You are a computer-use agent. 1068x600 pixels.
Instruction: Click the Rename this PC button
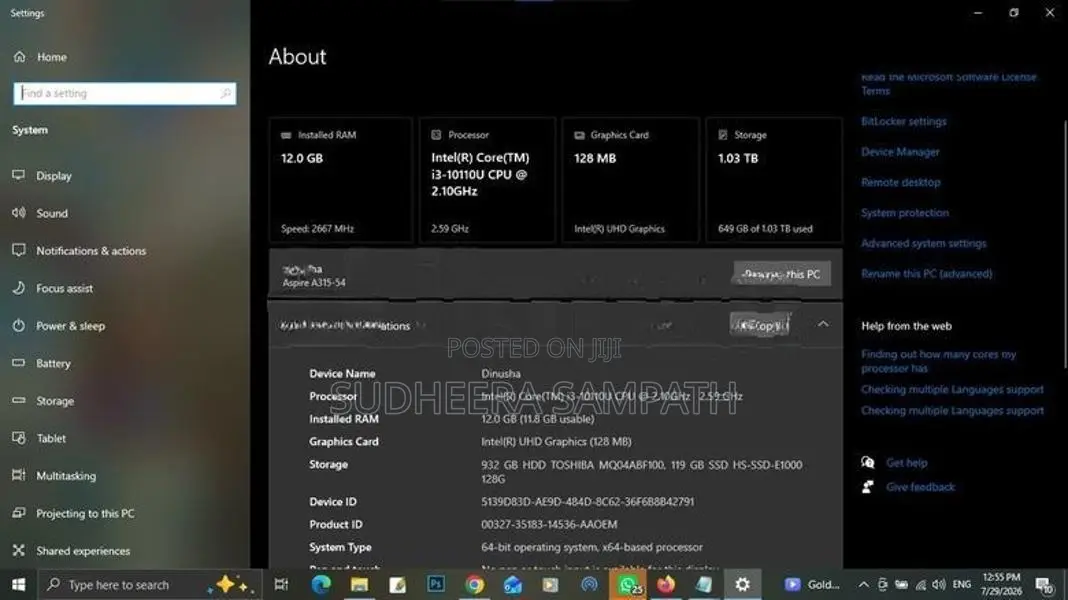click(x=782, y=274)
